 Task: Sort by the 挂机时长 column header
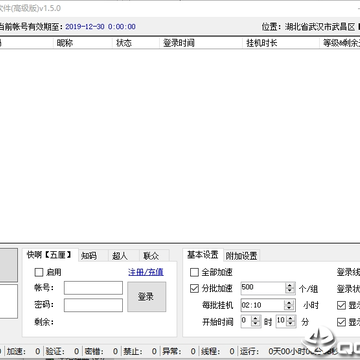coord(281,43)
